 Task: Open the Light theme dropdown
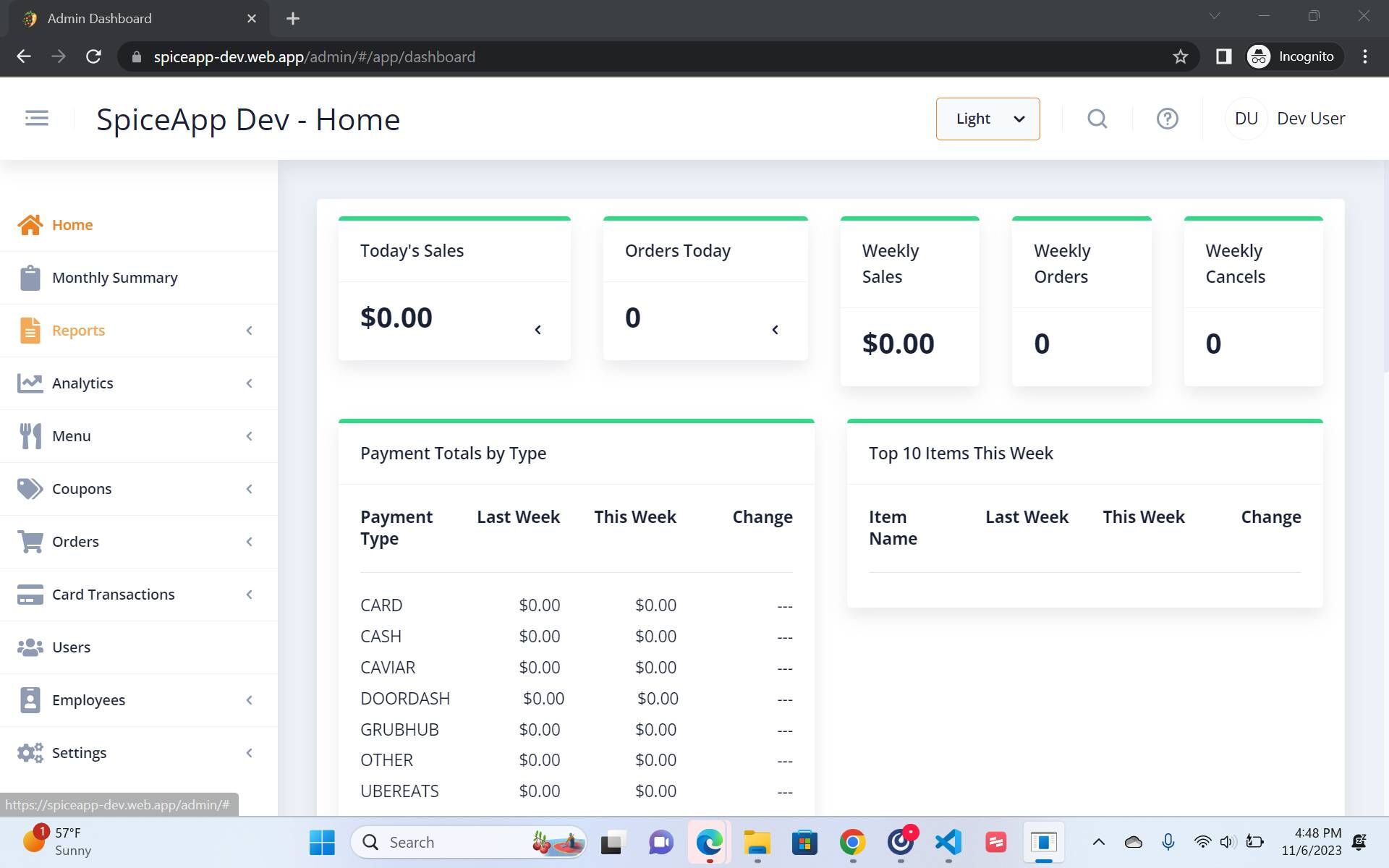(x=987, y=119)
